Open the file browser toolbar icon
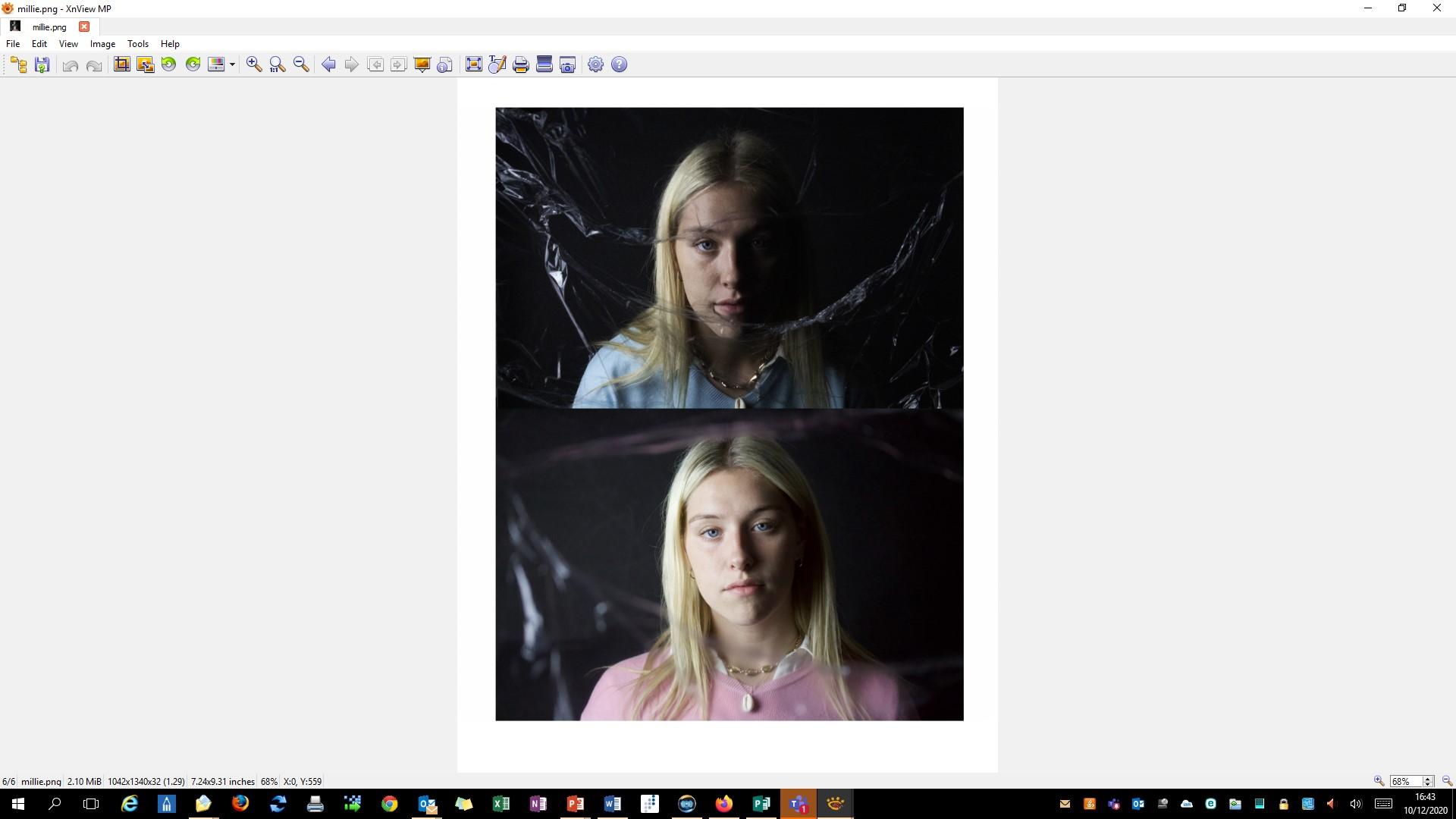1456x819 pixels. (x=19, y=64)
